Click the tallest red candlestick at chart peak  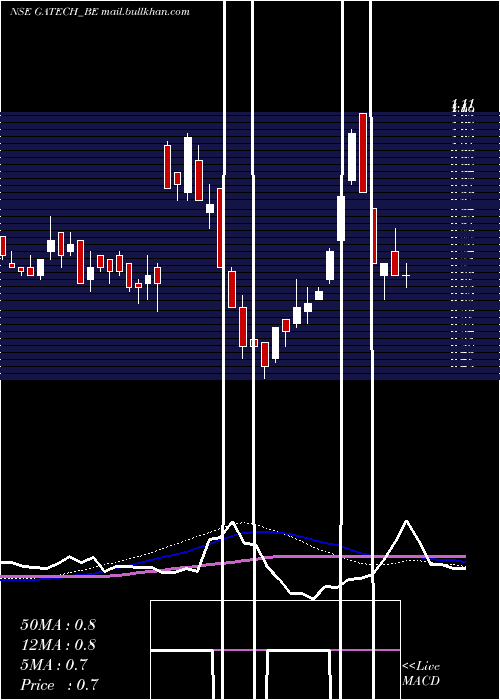click(363, 153)
